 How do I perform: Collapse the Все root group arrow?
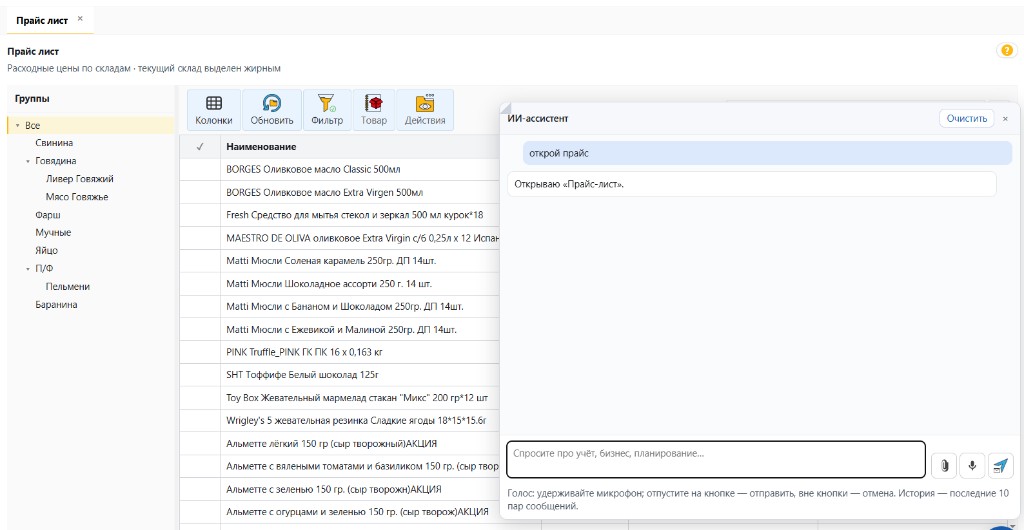coord(18,125)
